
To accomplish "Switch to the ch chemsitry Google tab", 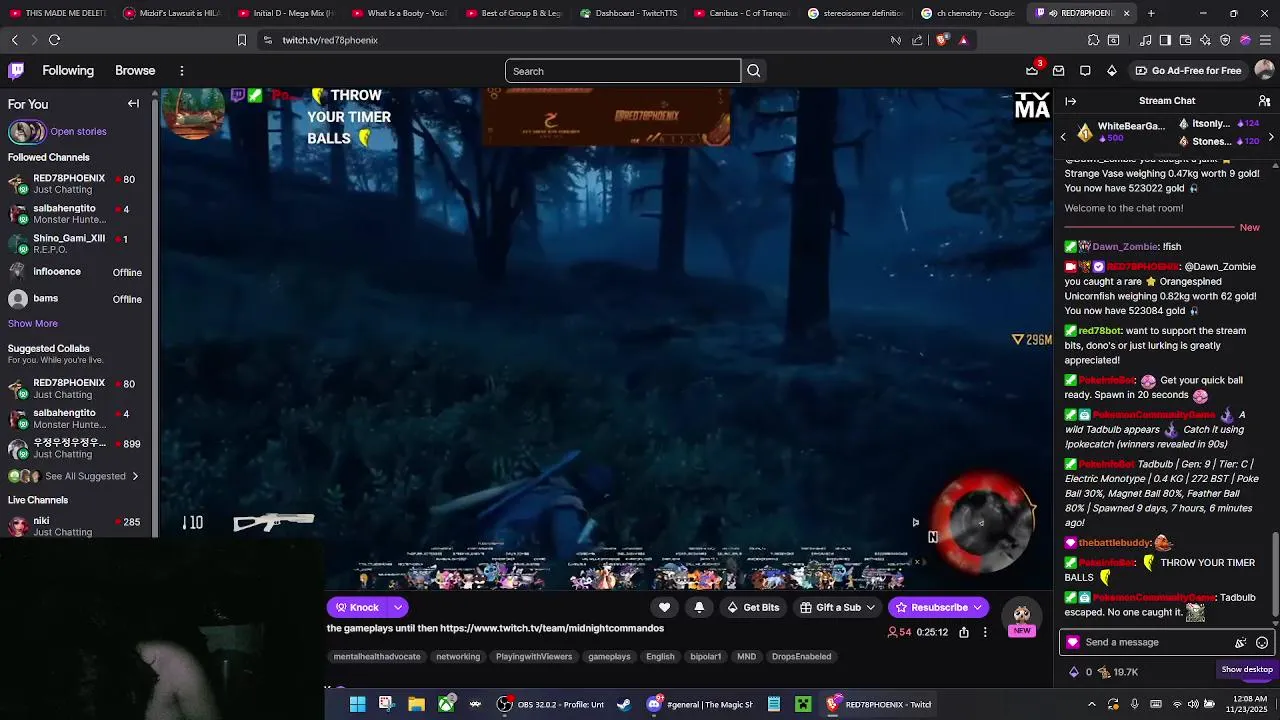I will tap(967, 13).
